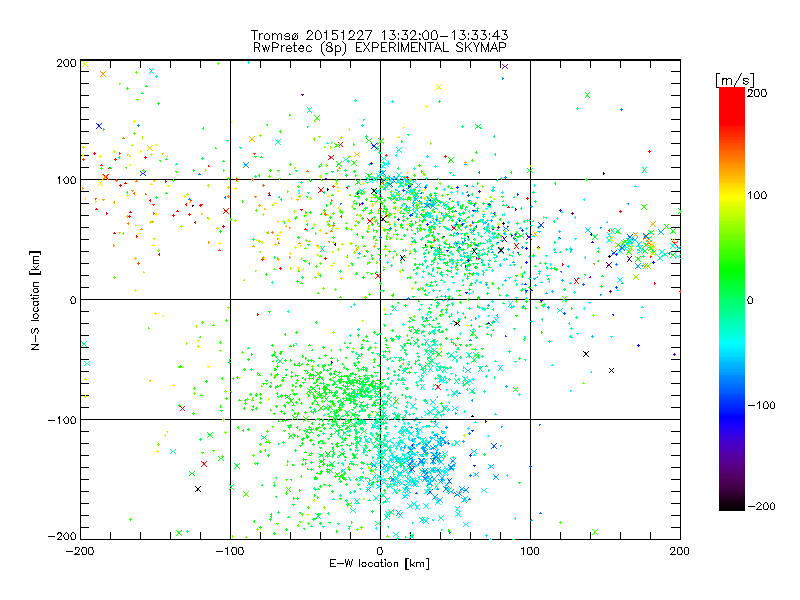Click the colorbar scale label "100"
The width and height of the screenshot is (800, 600).
click(x=757, y=195)
